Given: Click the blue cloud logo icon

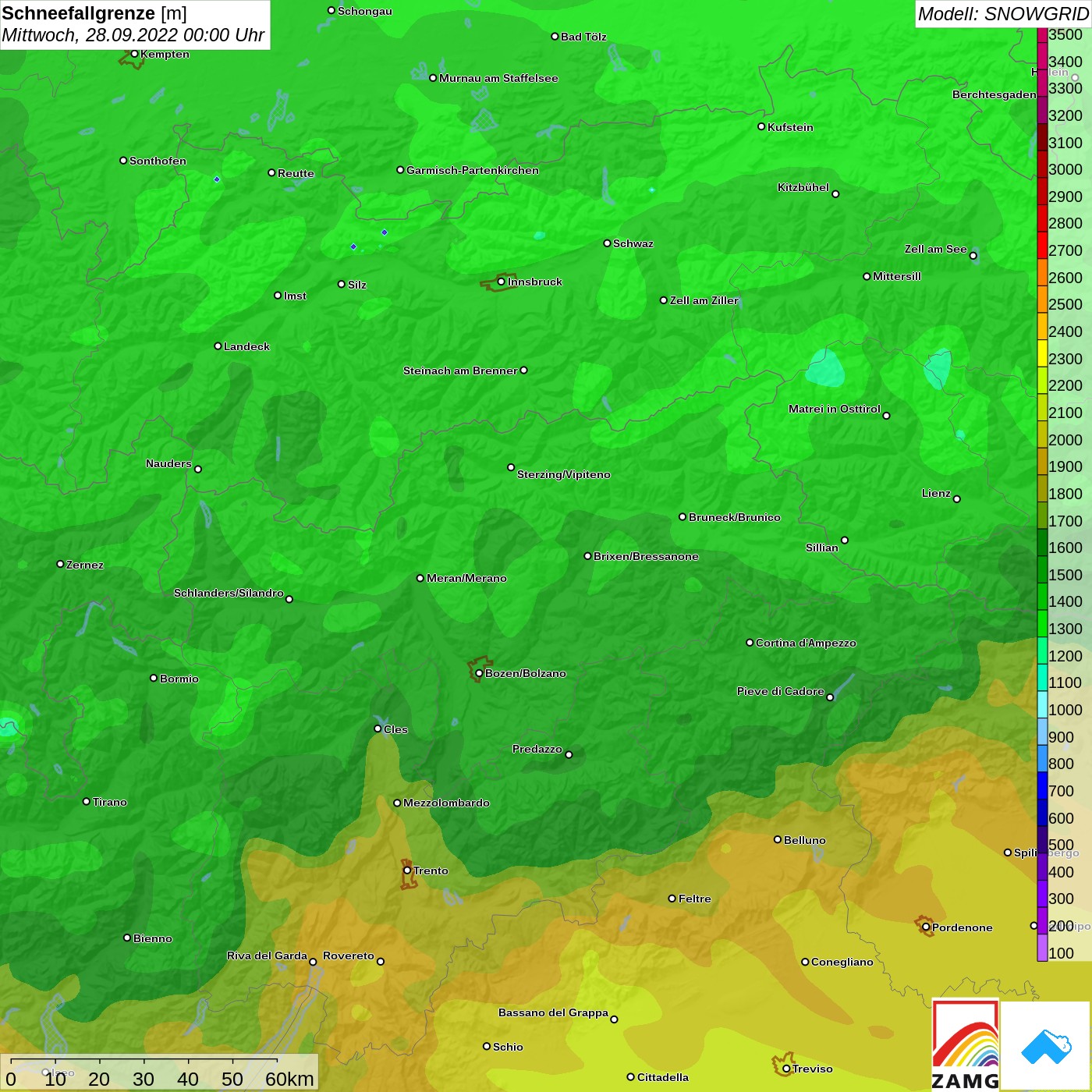Looking at the screenshot, I should pos(1046,1047).
